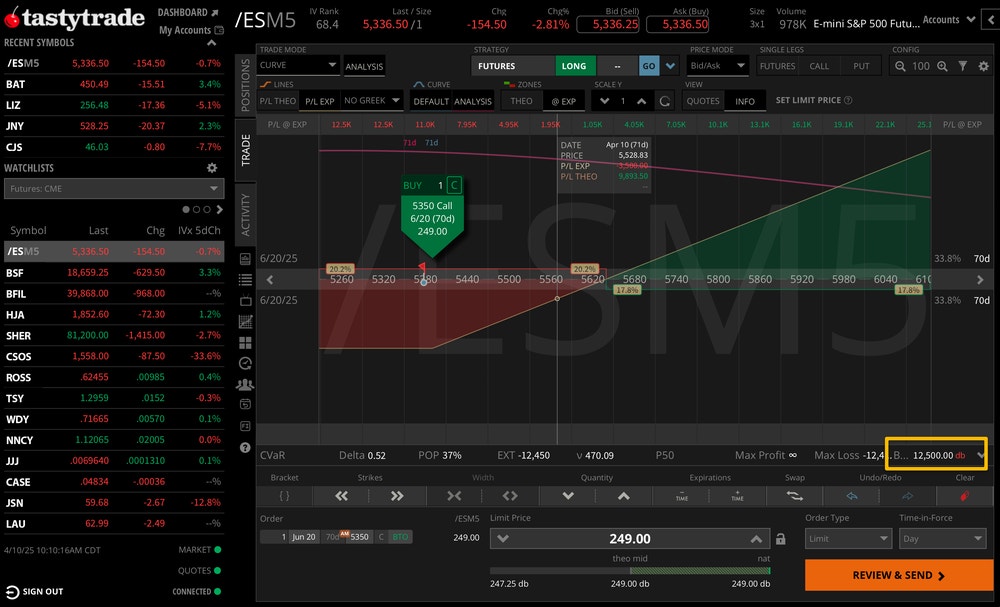Image resolution: width=1000 pixels, height=607 pixels.
Task: Open the curve config settings gear
Action: (983, 66)
